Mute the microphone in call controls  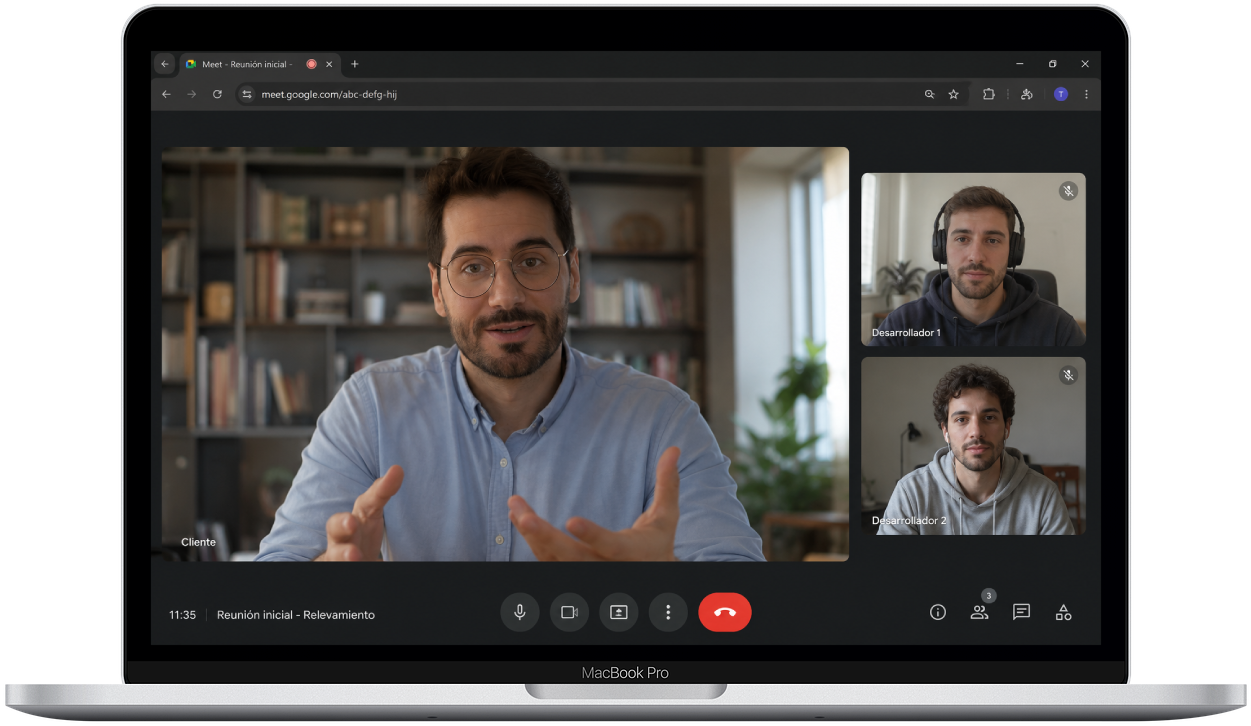pyautogui.click(x=519, y=612)
